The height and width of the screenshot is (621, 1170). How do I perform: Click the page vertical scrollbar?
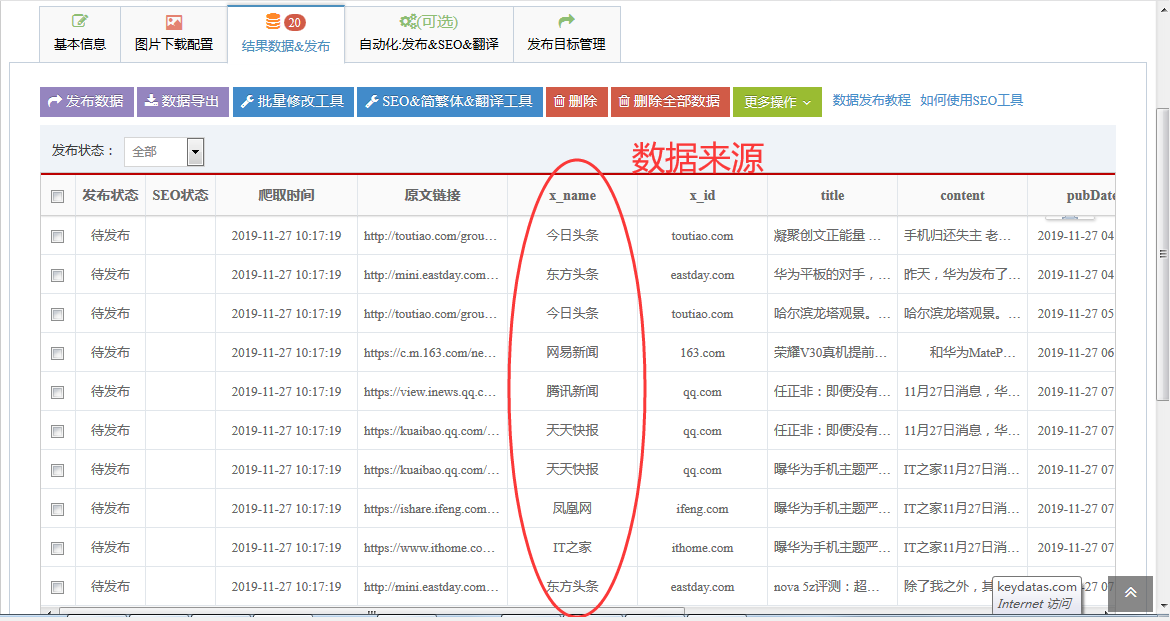pos(1163,255)
